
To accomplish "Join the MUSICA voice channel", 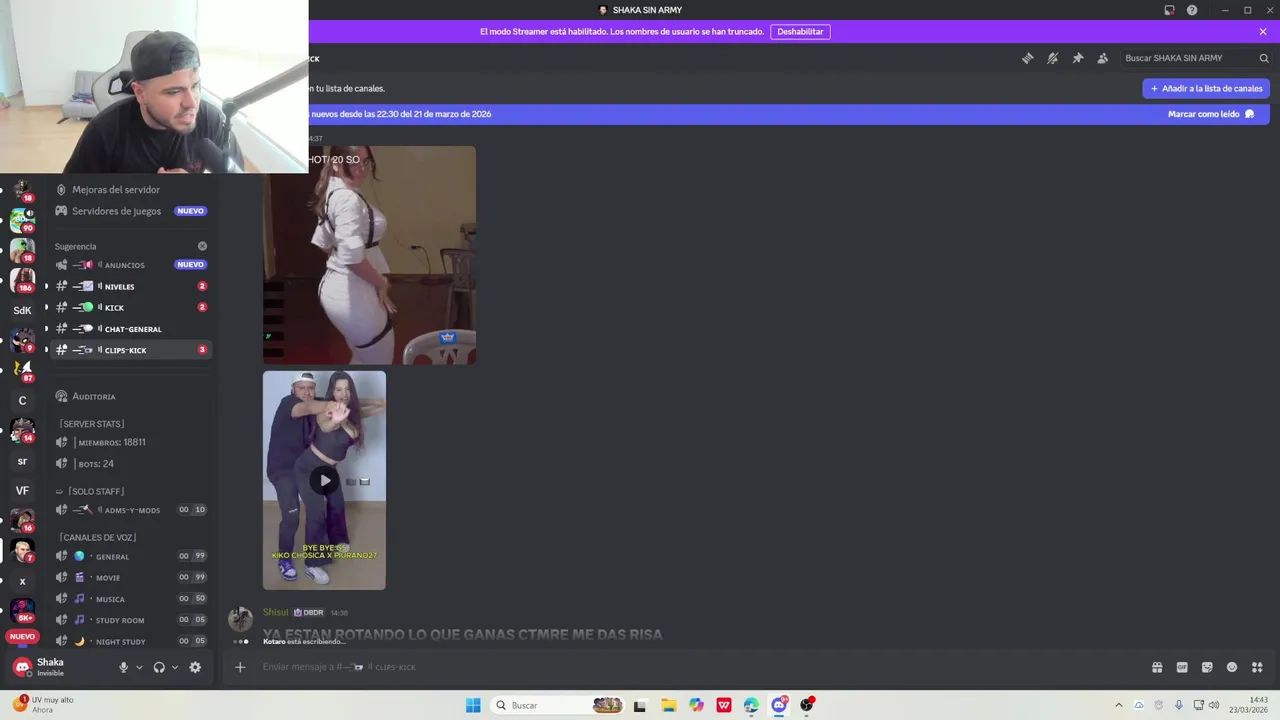I will pos(133,599).
